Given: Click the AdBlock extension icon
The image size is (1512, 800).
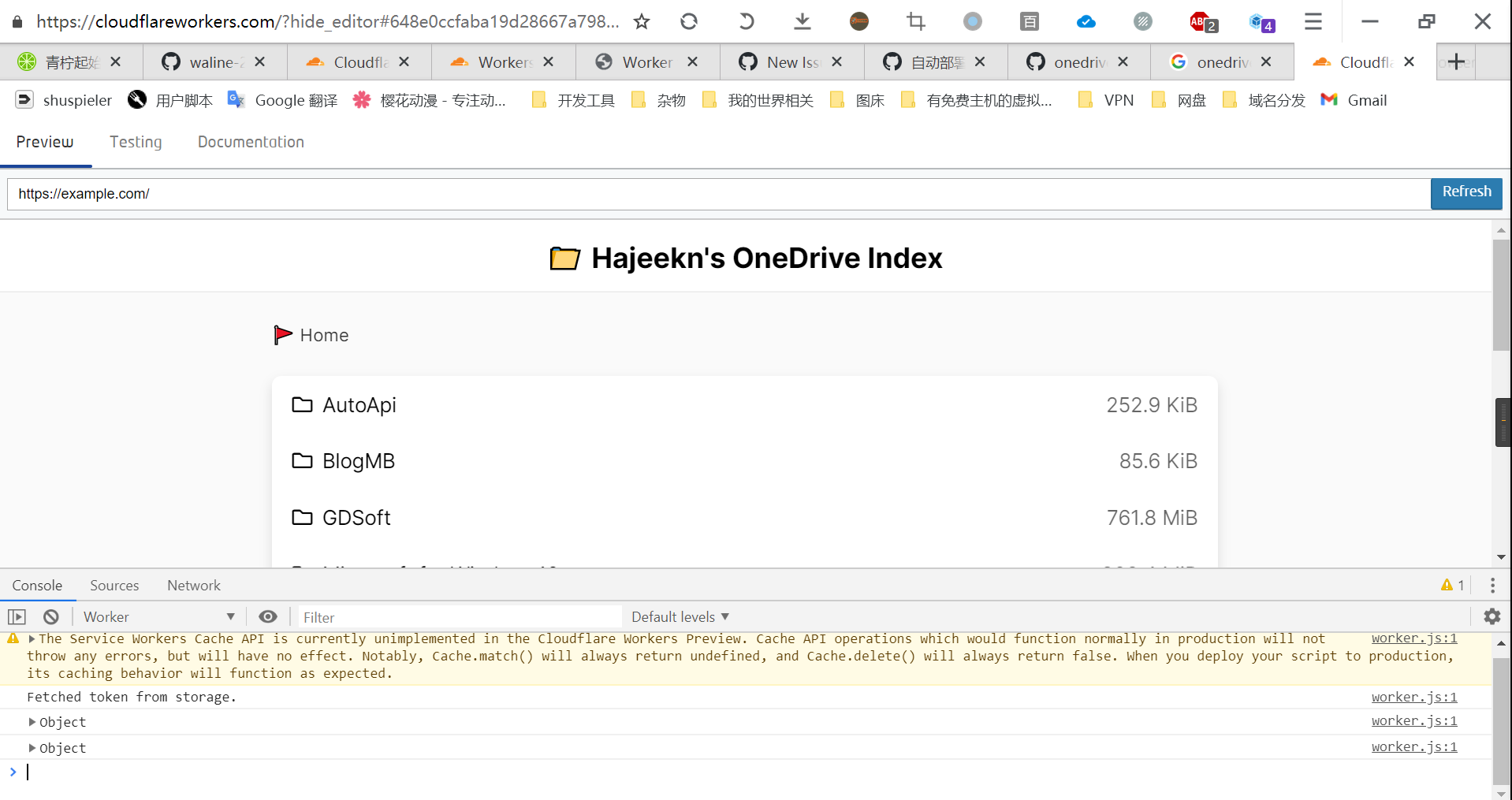Looking at the screenshot, I should pos(1200,21).
